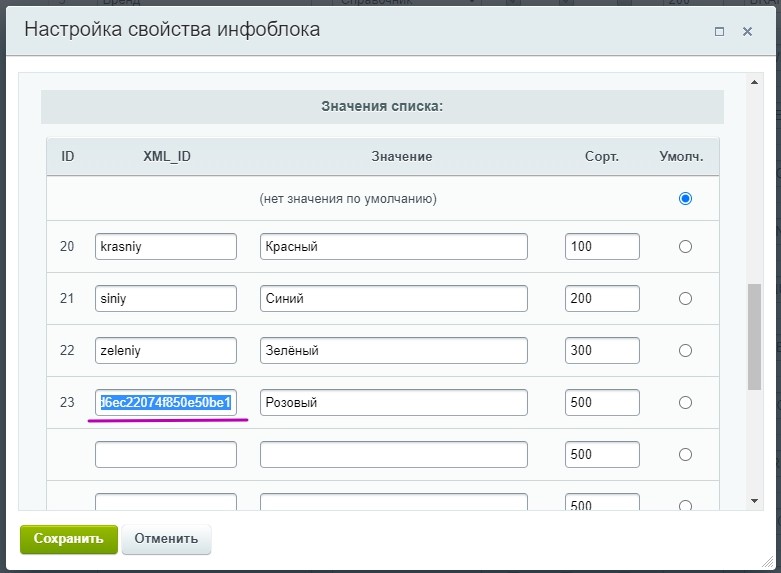Close the infoblock property settings dialog
781x573 pixels.
coord(747,31)
